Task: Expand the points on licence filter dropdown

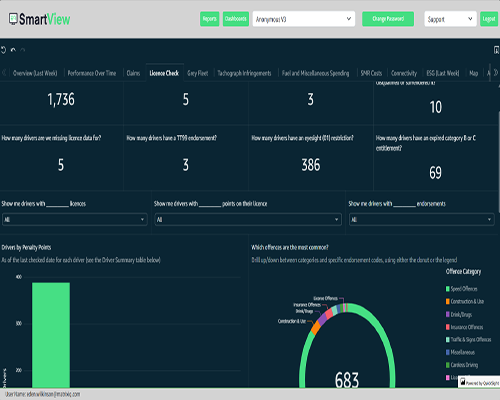Action: [248, 219]
